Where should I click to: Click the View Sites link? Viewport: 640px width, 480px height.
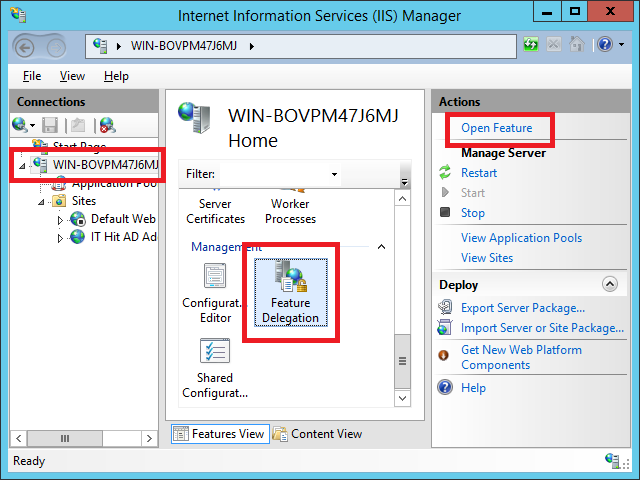(x=487, y=258)
